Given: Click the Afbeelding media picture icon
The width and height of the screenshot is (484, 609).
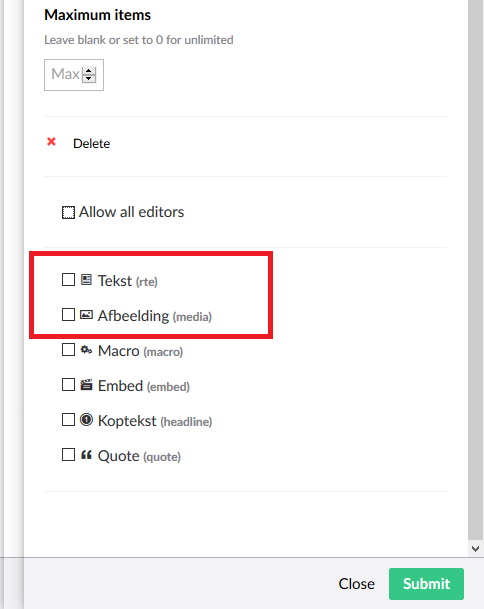Looking at the screenshot, I should pyautogui.click(x=86, y=315).
